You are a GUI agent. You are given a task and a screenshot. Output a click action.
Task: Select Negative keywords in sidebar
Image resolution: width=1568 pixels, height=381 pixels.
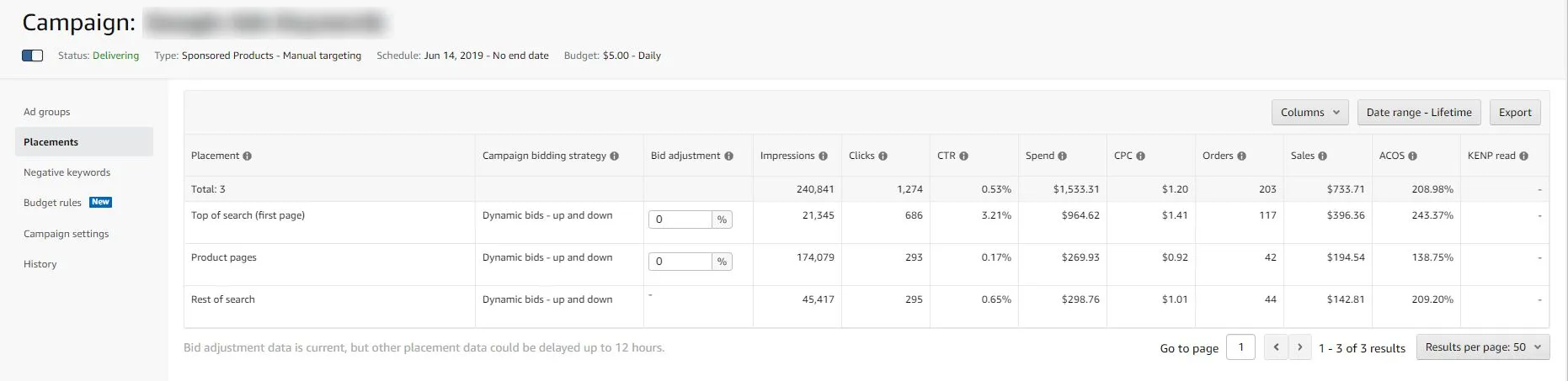tap(67, 172)
